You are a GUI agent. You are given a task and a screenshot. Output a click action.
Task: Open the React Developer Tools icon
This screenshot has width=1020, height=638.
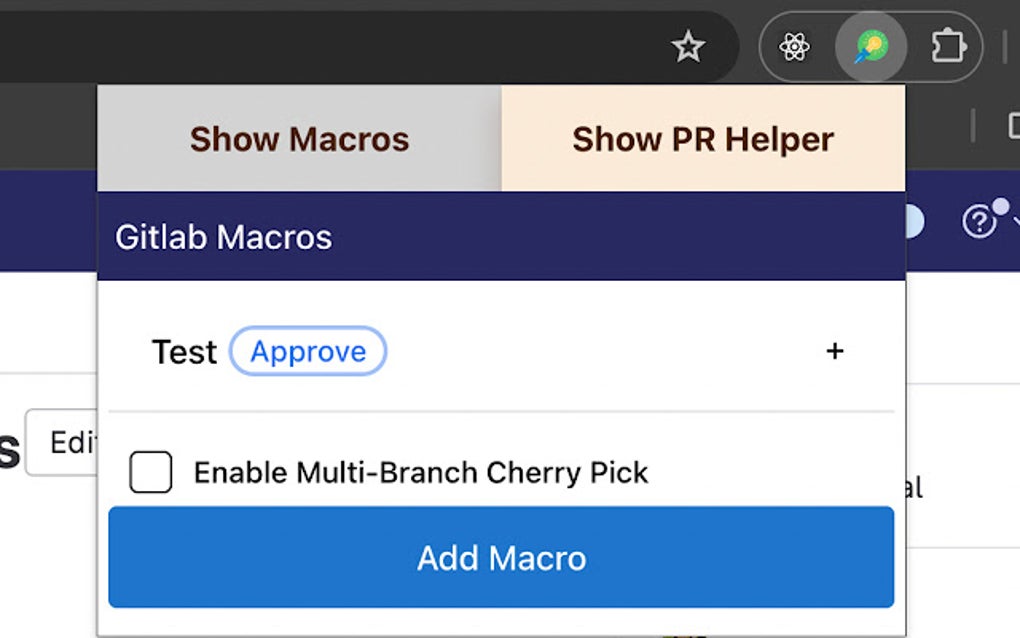pyautogui.click(x=793, y=46)
